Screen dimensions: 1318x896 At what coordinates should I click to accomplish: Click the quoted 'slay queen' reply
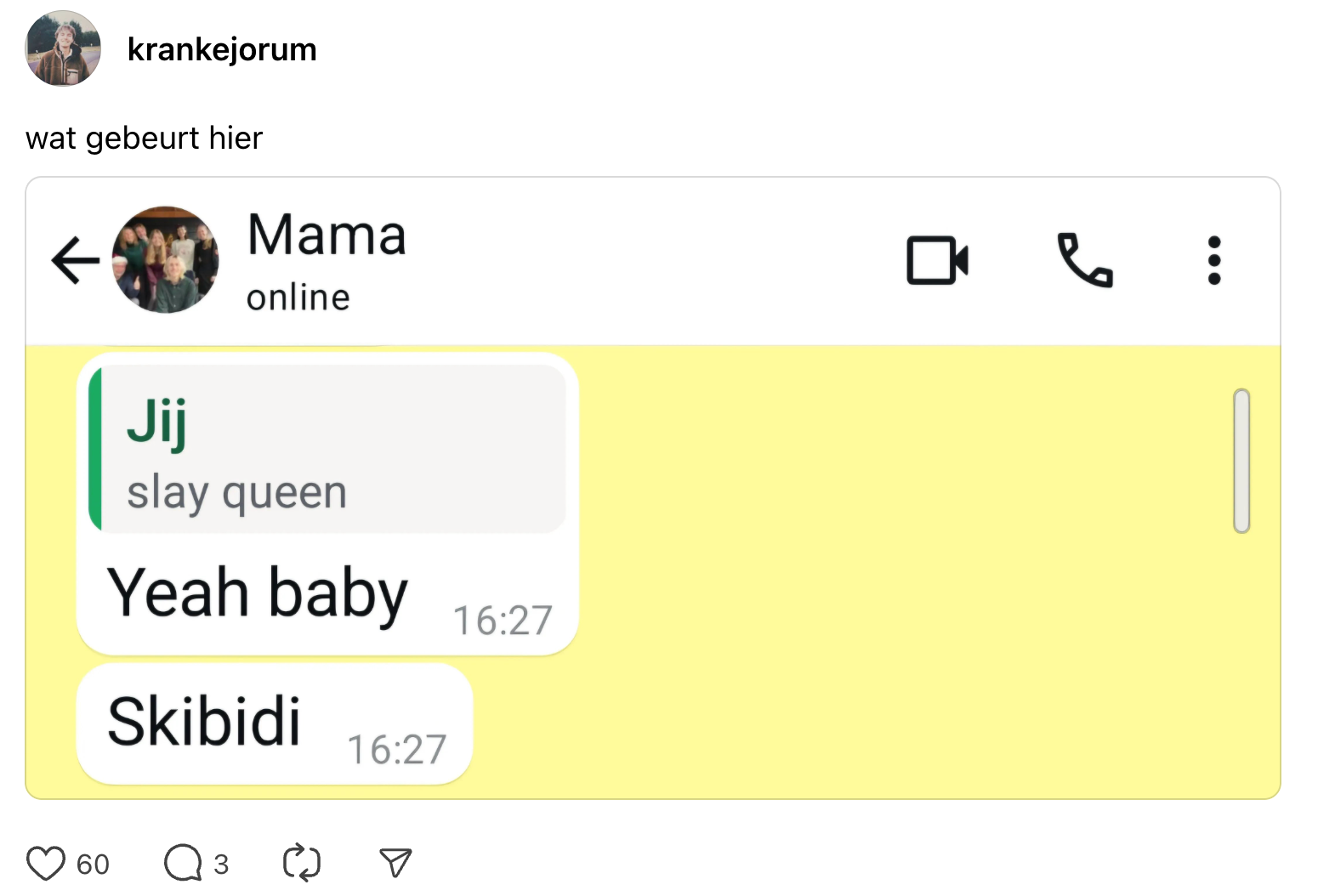tap(327, 449)
